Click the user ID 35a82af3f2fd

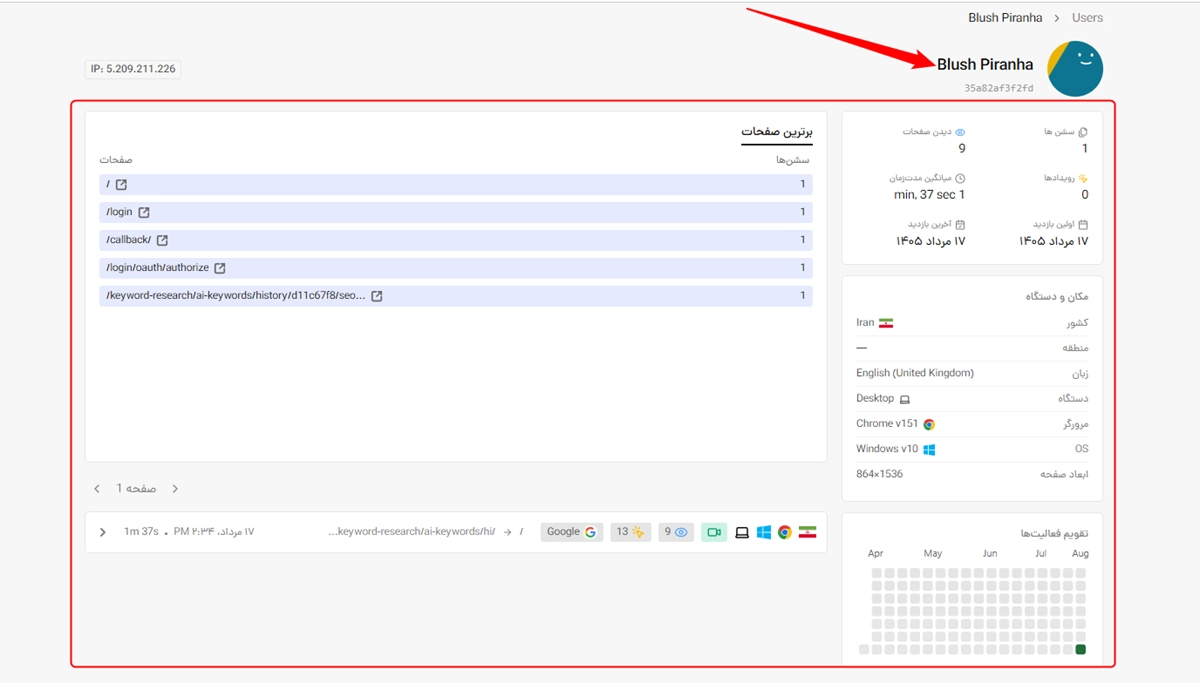[x=999, y=88]
